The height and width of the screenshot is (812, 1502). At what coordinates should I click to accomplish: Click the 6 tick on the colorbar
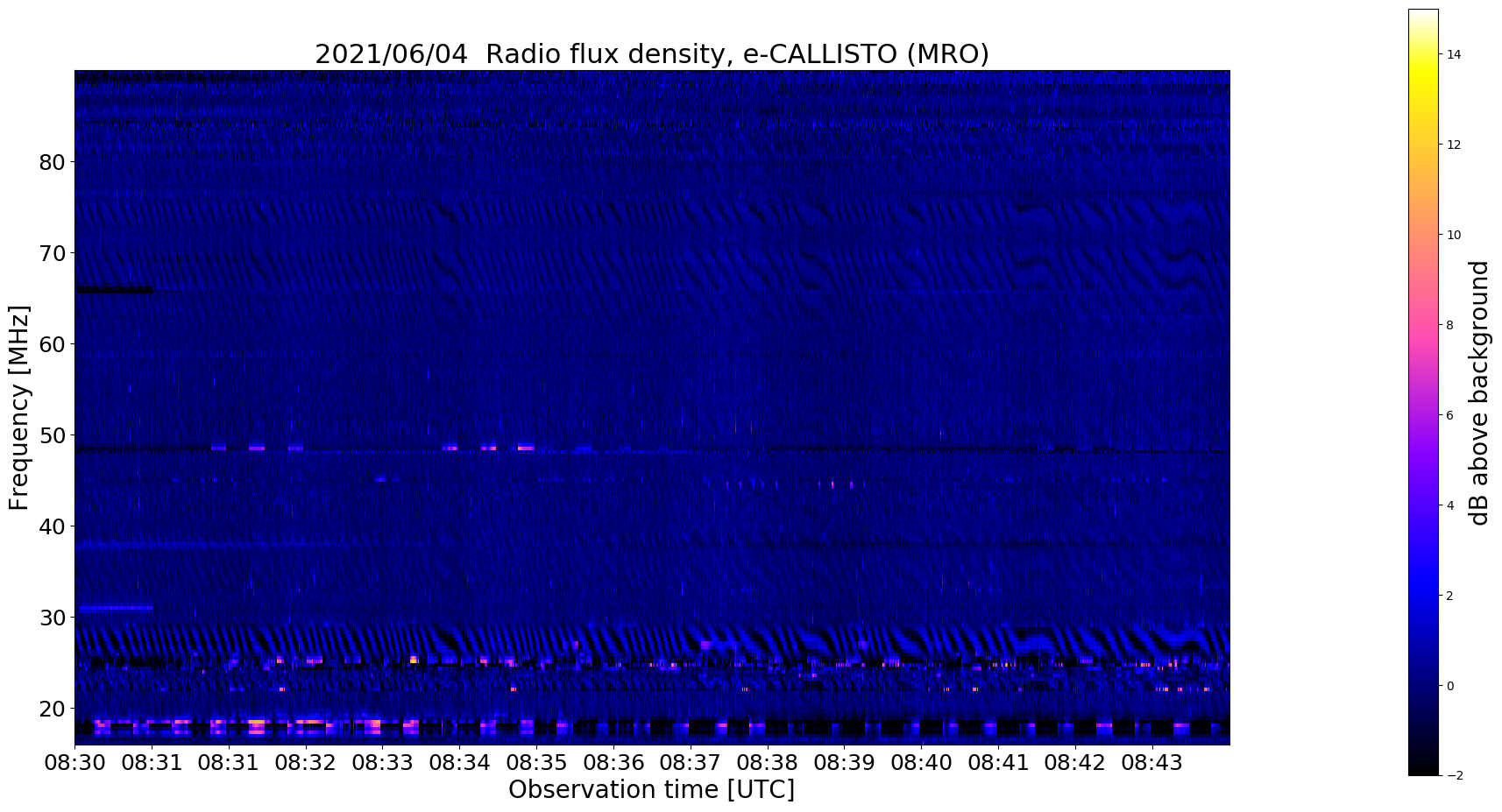pyautogui.click(x=1450, y=415)
